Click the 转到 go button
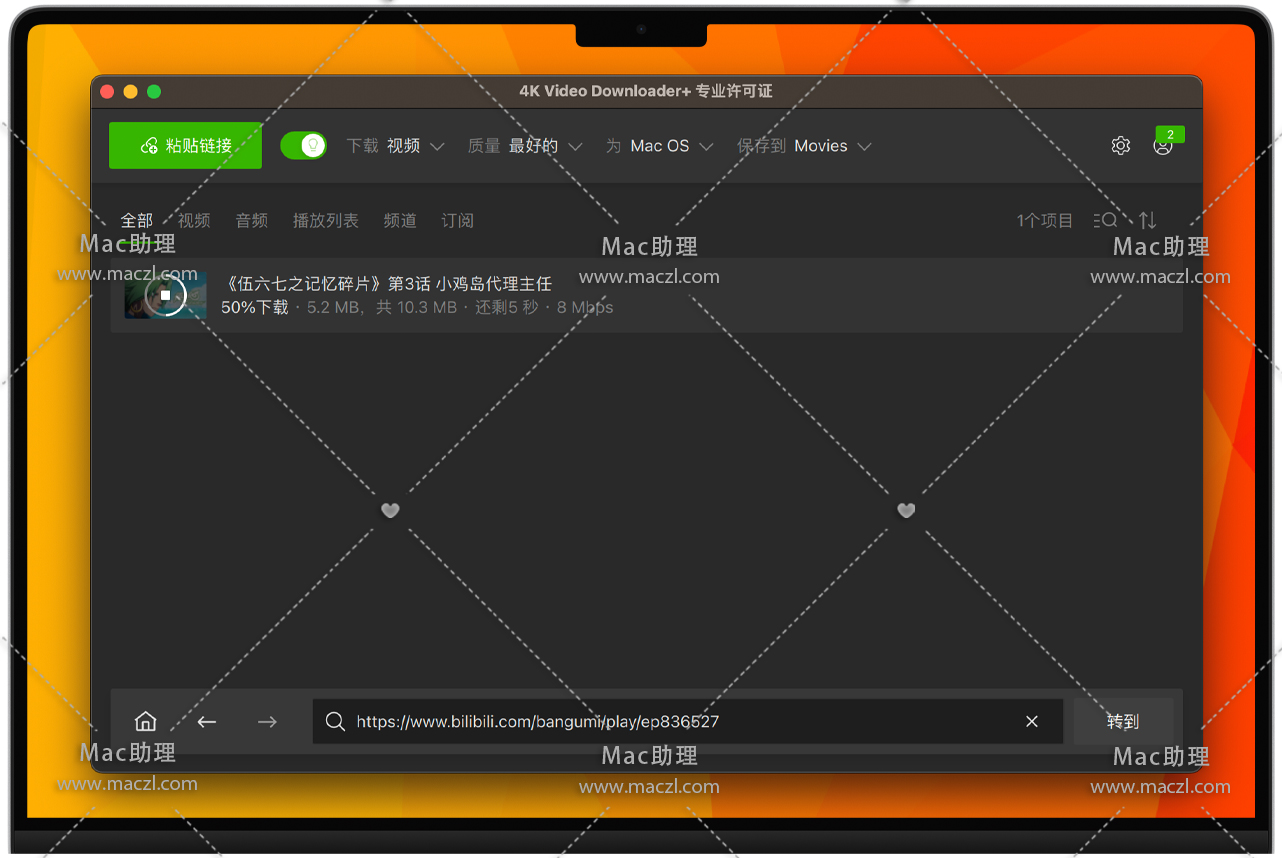The height and width of the screenshot is (858, 1282). 1123,721
